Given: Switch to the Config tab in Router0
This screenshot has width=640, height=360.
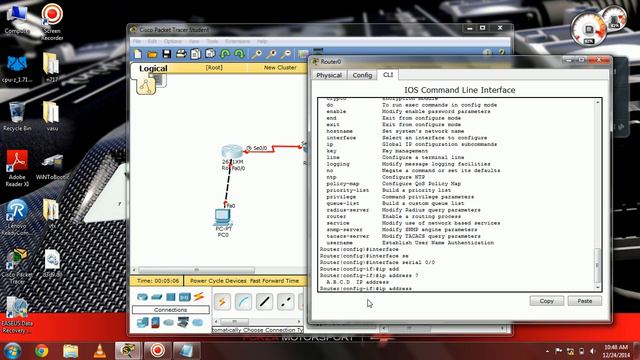Looking at the screenshot, I should coord(362,75).
